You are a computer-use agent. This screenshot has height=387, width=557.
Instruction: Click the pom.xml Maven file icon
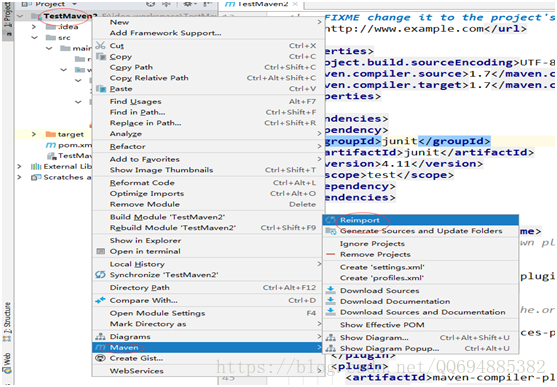coord(51,145)
